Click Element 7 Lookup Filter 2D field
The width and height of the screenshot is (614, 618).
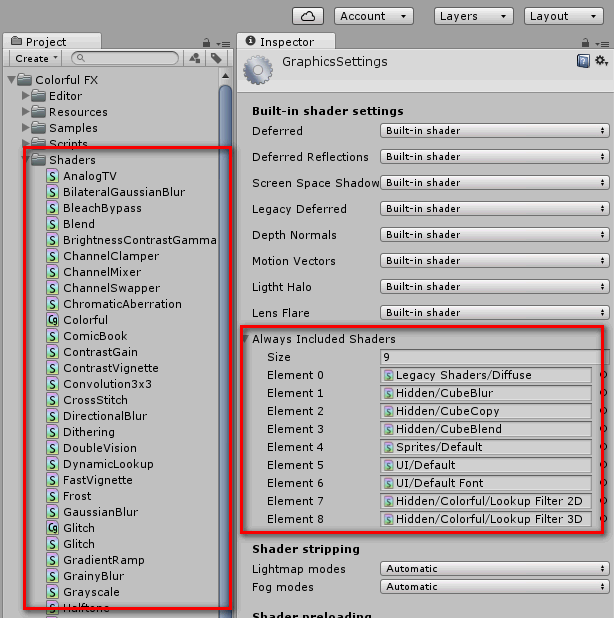click(486, 501)
